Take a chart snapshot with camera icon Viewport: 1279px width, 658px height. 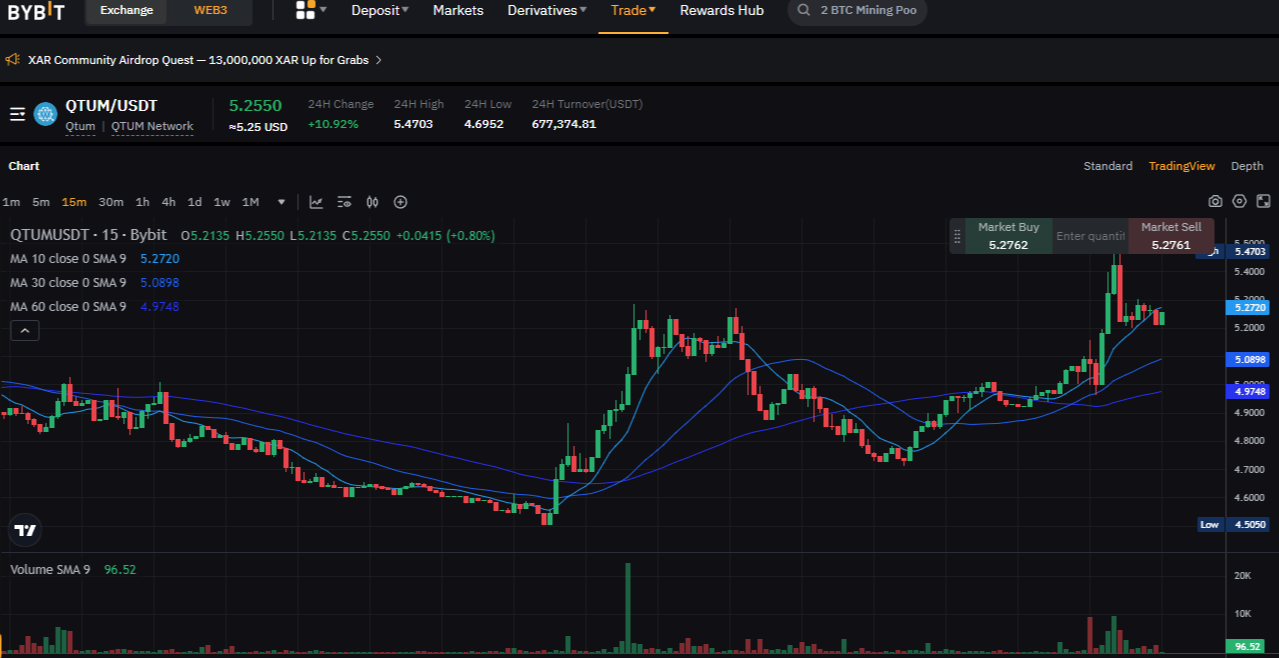[x=1215, y=201]
